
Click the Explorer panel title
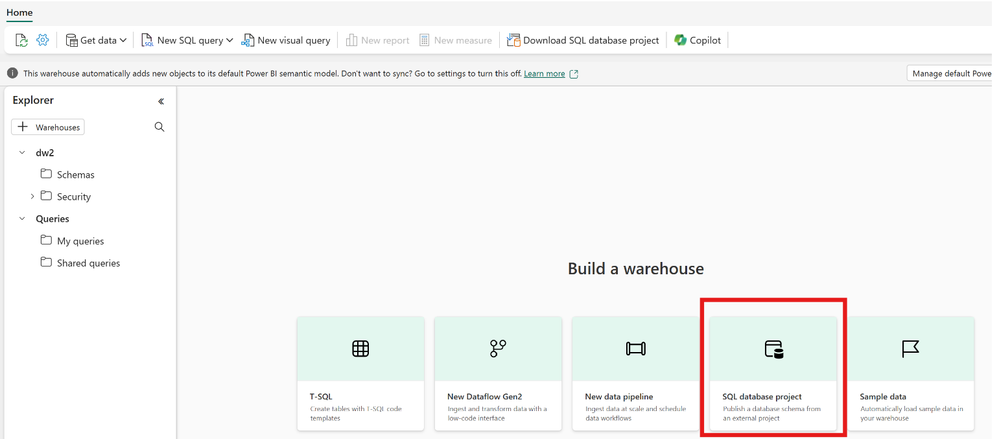[x=33, y=101]
